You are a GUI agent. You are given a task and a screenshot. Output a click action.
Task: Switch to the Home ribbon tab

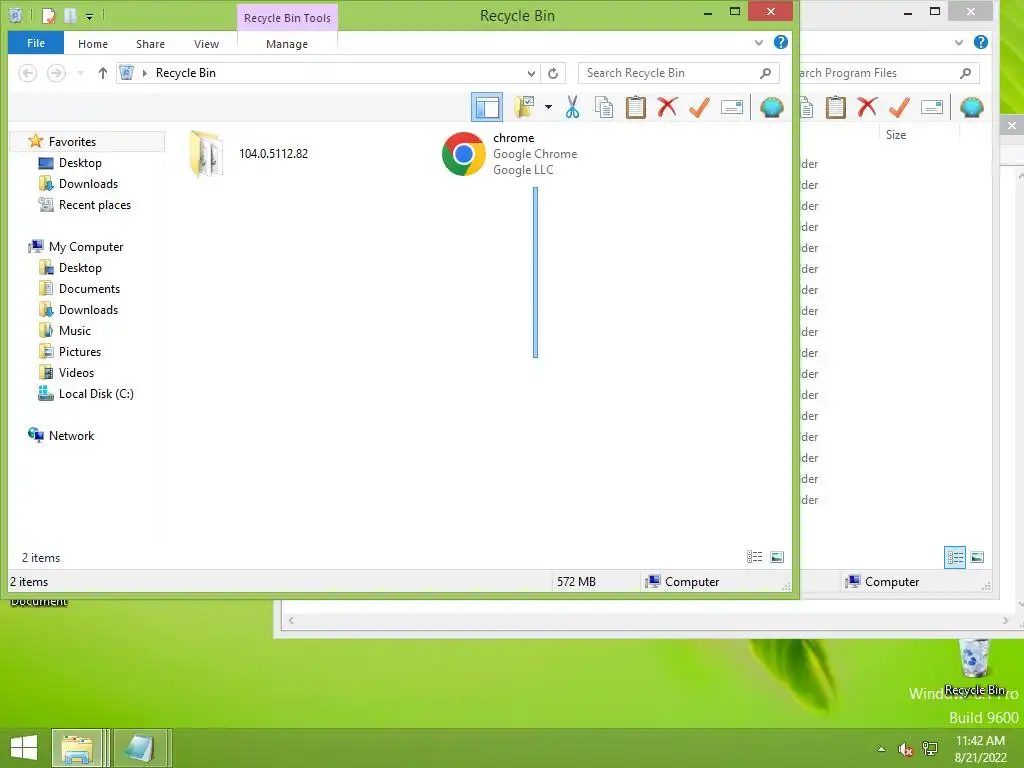93,44
